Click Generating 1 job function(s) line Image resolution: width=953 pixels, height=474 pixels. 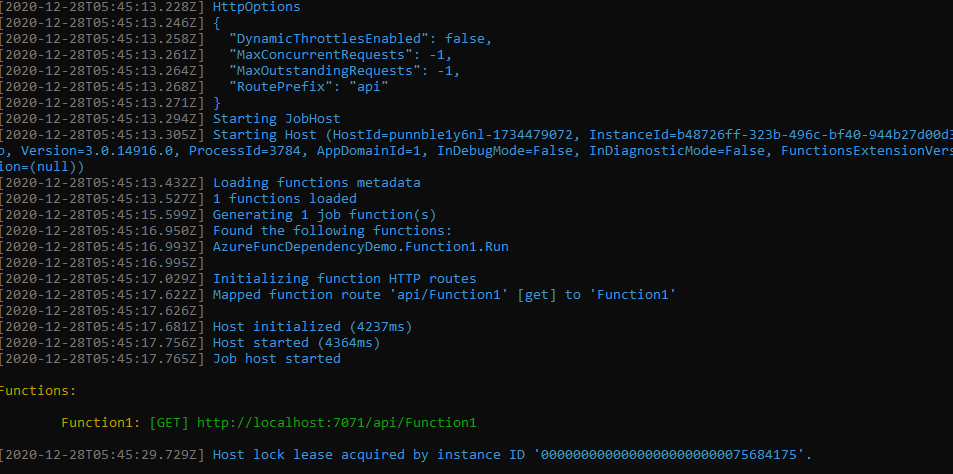pyautogui.click(x=324, y=215)
